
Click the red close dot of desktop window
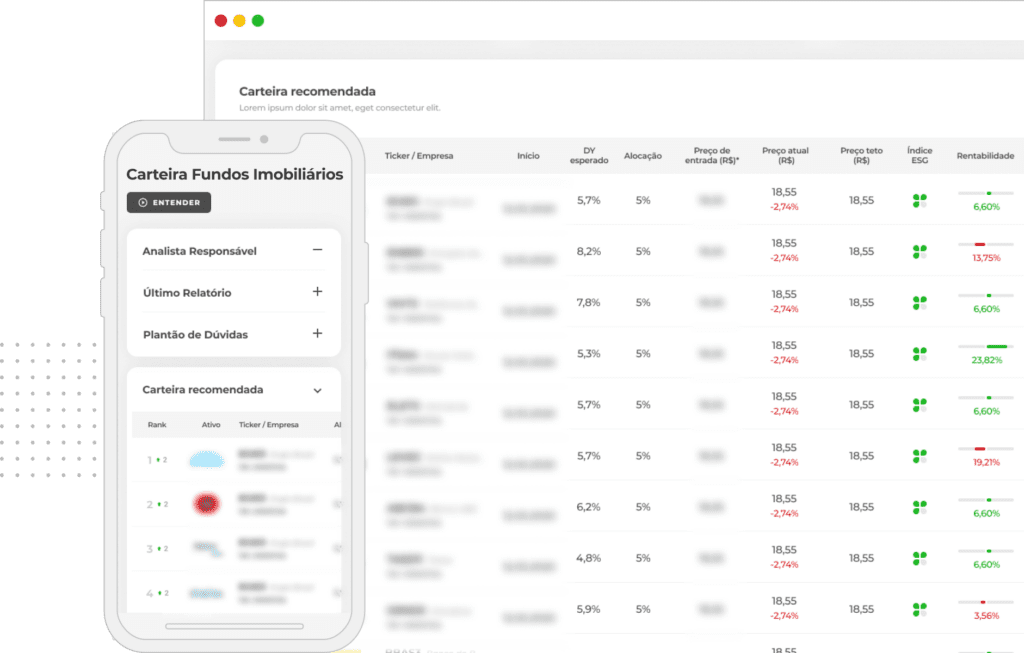click(221, 21)
